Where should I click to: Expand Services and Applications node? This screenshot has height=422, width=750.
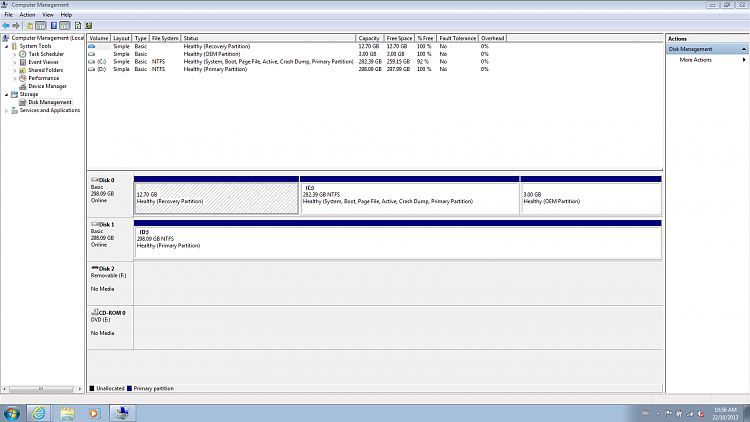coord(7,111)
